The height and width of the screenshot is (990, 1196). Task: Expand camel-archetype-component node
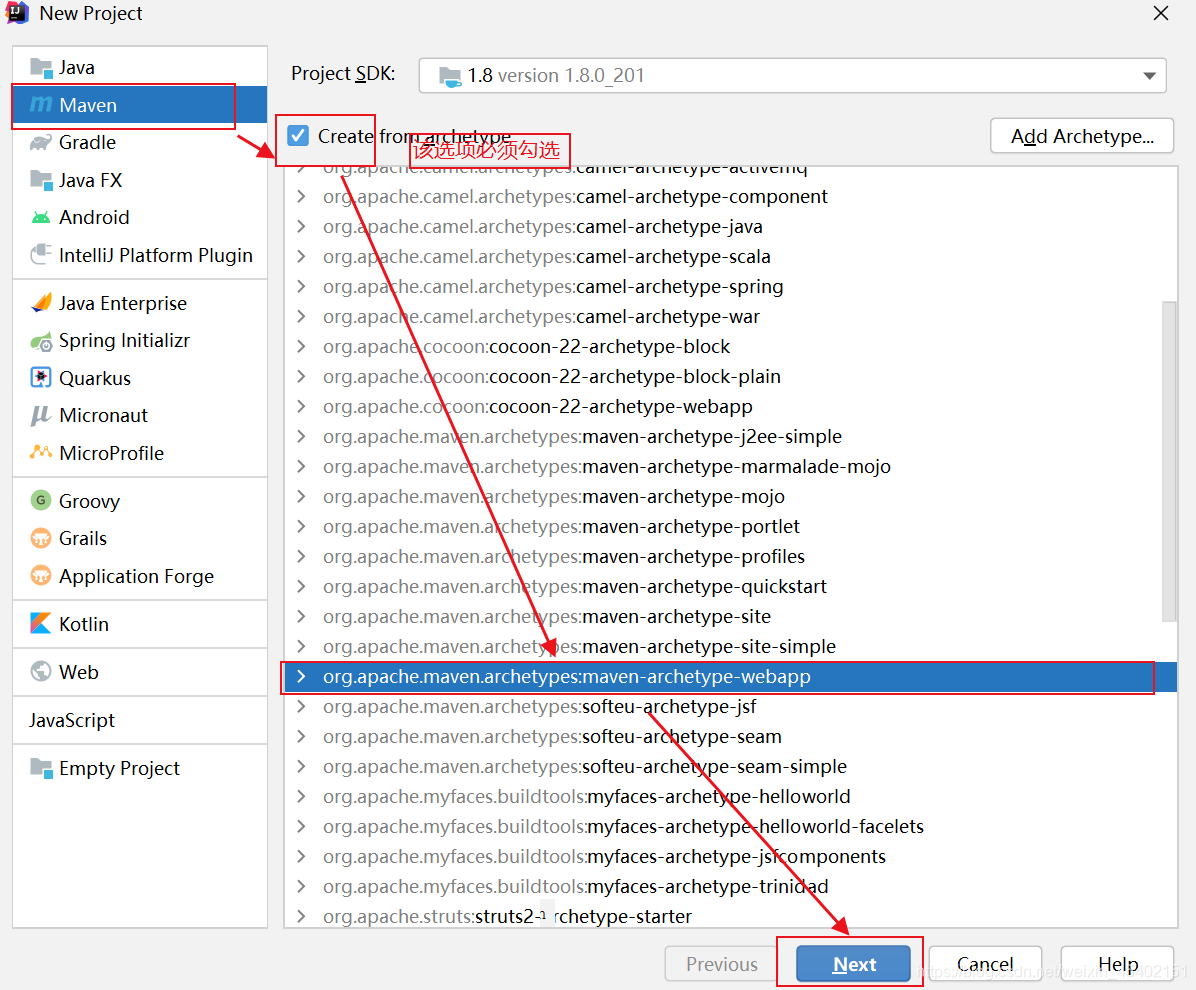click(x=301, y=197)
